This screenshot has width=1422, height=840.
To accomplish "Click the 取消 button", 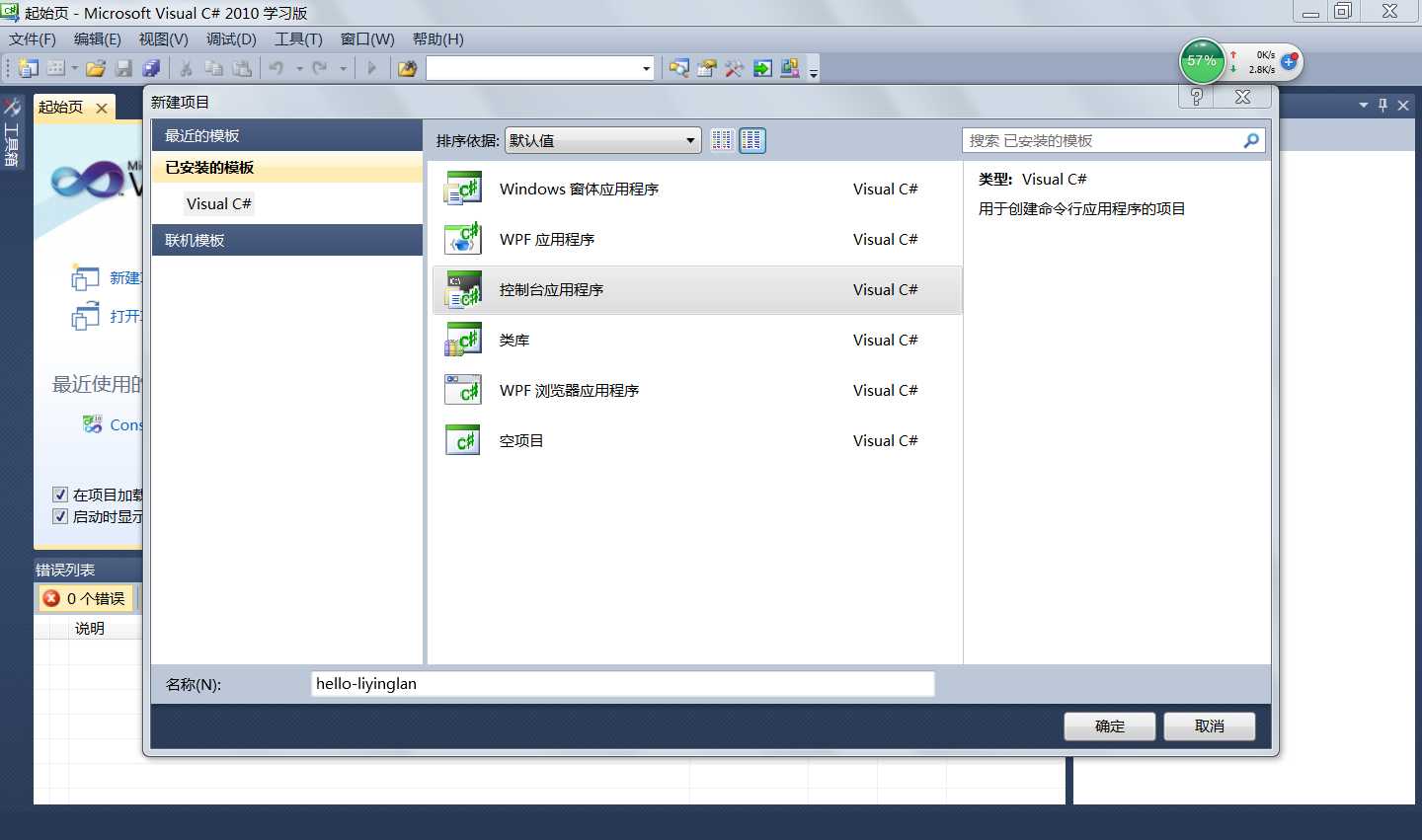I will coord(1210,726).
